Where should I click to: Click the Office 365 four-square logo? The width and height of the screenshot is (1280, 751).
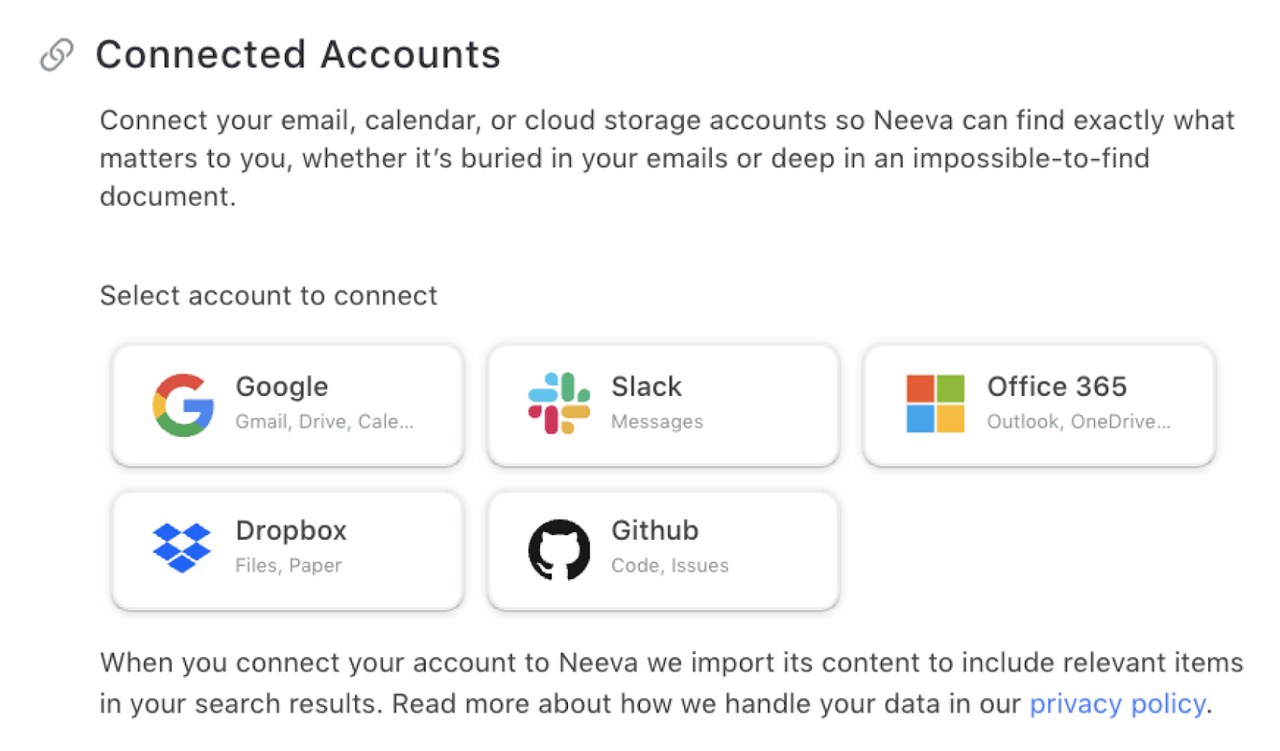point(935,404)
